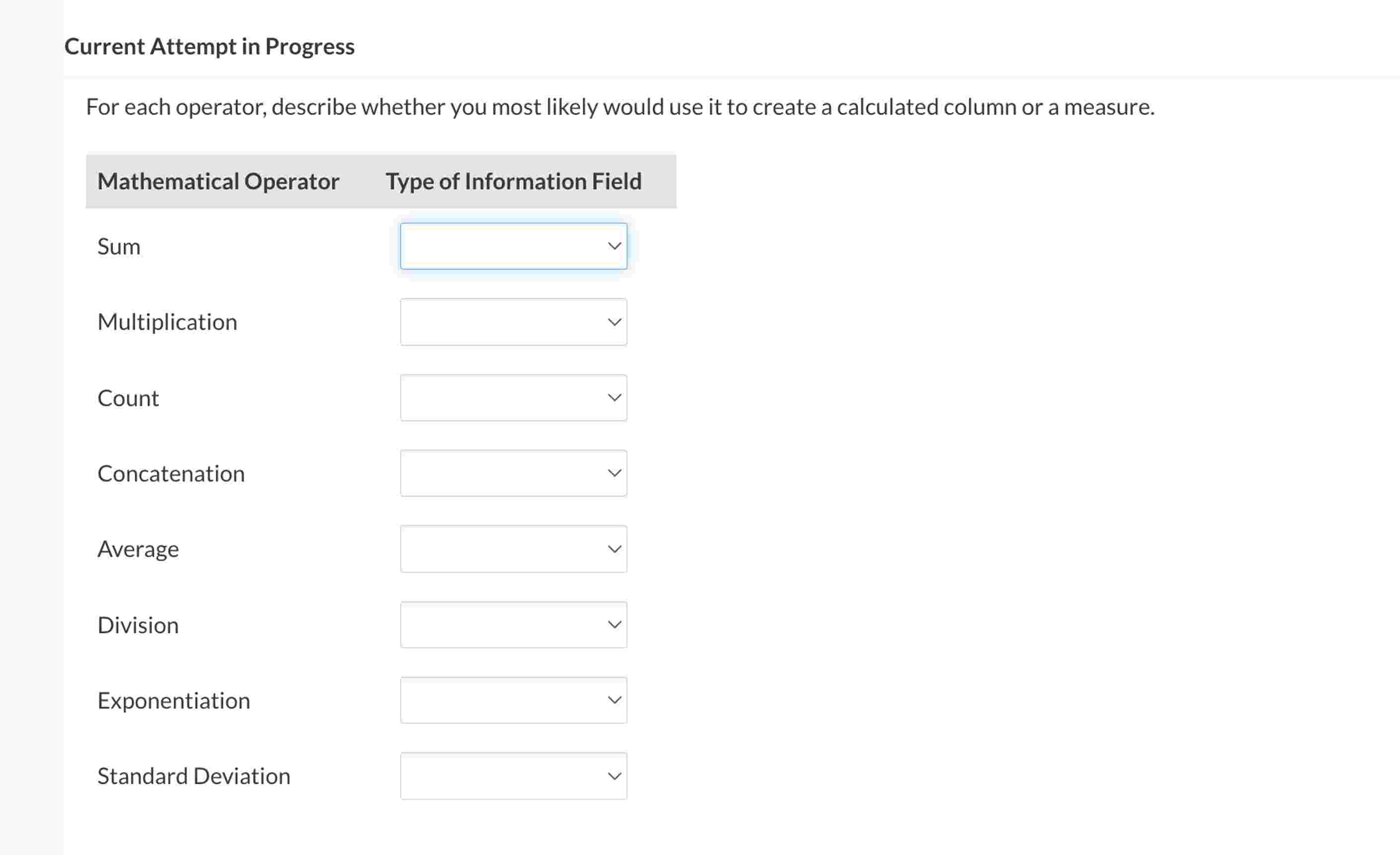1400x855 pixels.
Task: Click the Concatenation operator label
Action: (x=171, y=474)
